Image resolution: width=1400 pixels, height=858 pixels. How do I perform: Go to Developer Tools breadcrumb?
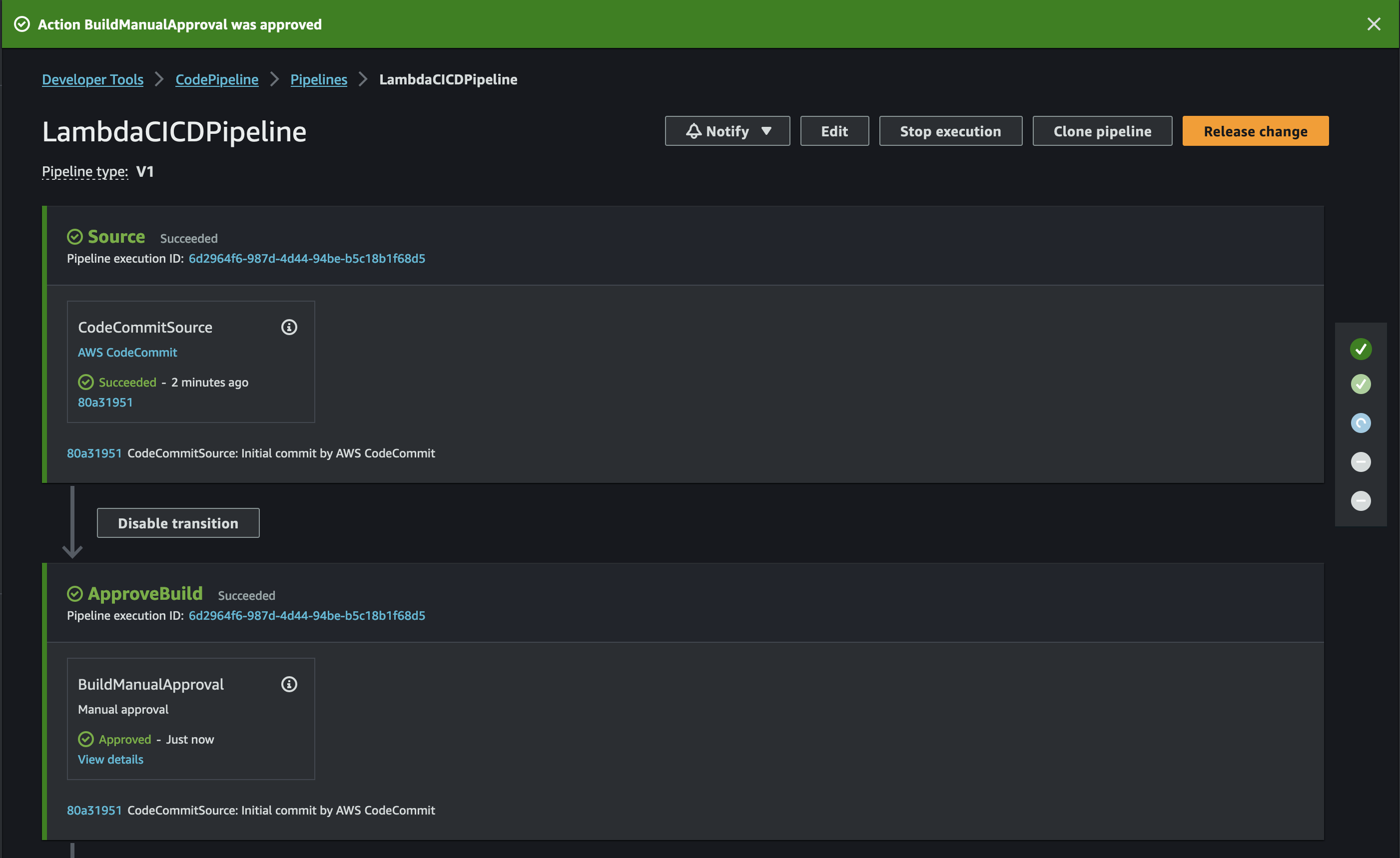[x=92, y=79]
